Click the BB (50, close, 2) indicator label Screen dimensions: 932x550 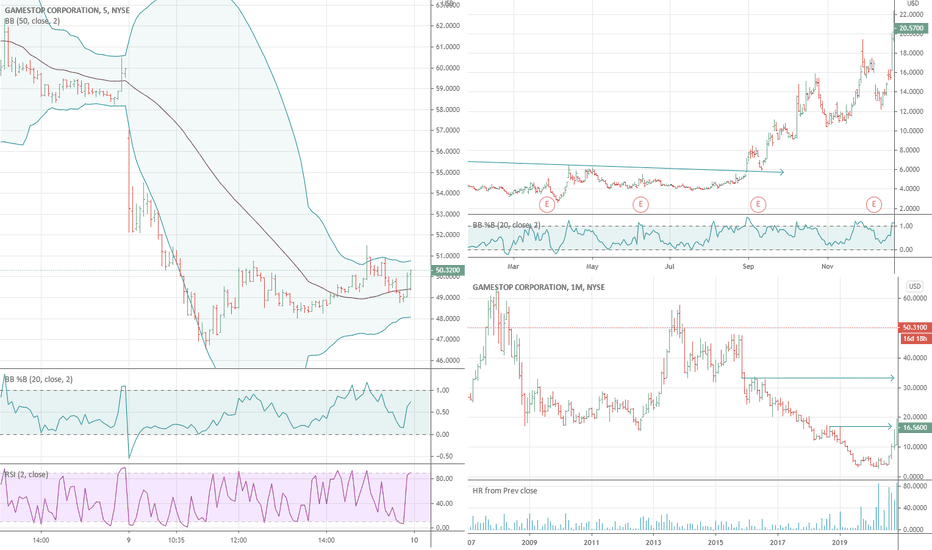32,21
